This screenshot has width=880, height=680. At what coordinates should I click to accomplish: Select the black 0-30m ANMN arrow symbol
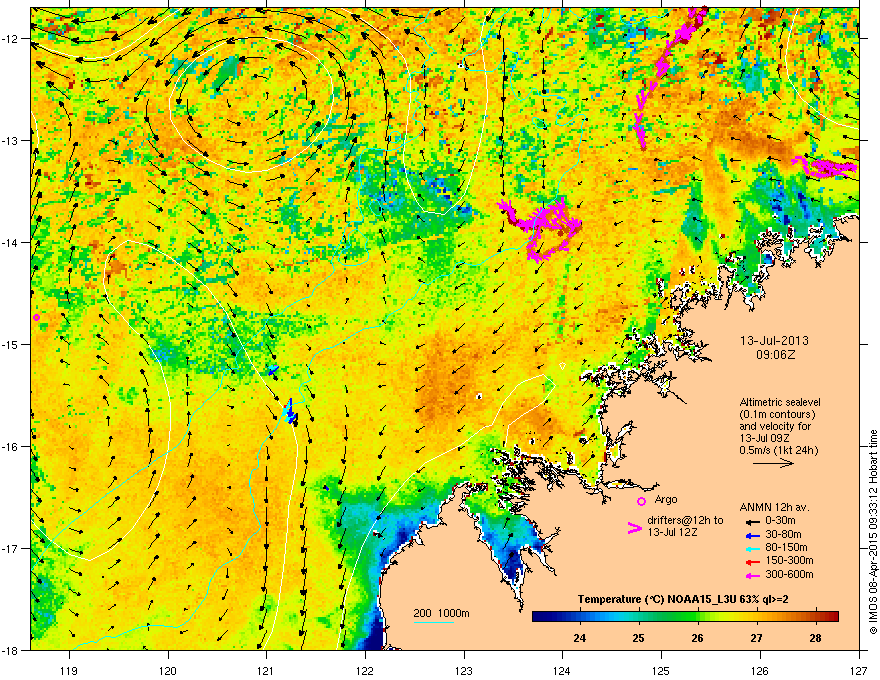coord(751,521)
